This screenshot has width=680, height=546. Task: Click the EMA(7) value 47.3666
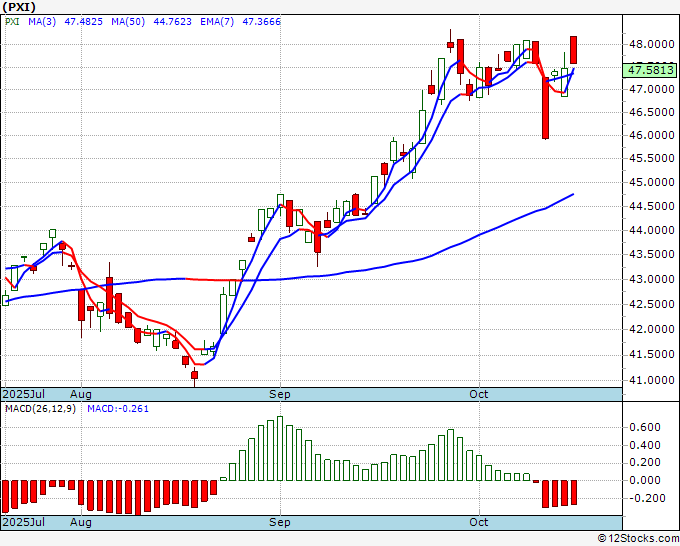coord(261,22)
